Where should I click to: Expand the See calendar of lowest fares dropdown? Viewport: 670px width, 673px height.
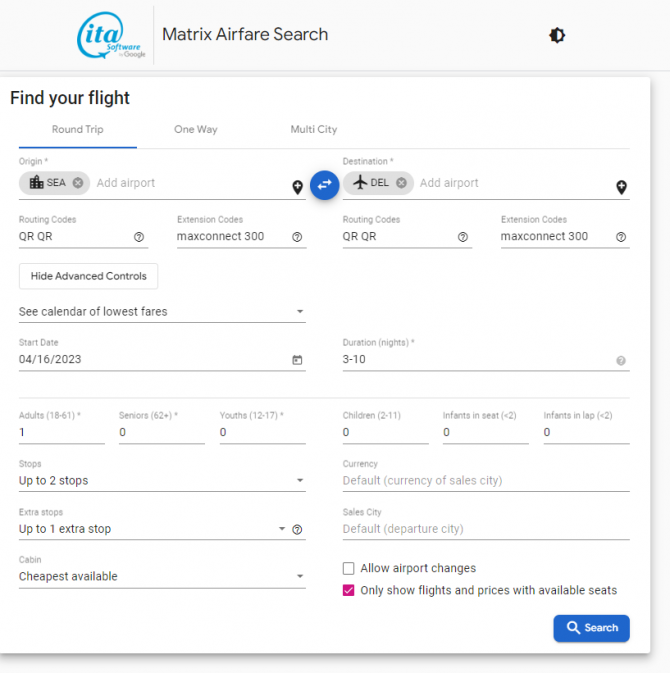[x=162, y=312]
